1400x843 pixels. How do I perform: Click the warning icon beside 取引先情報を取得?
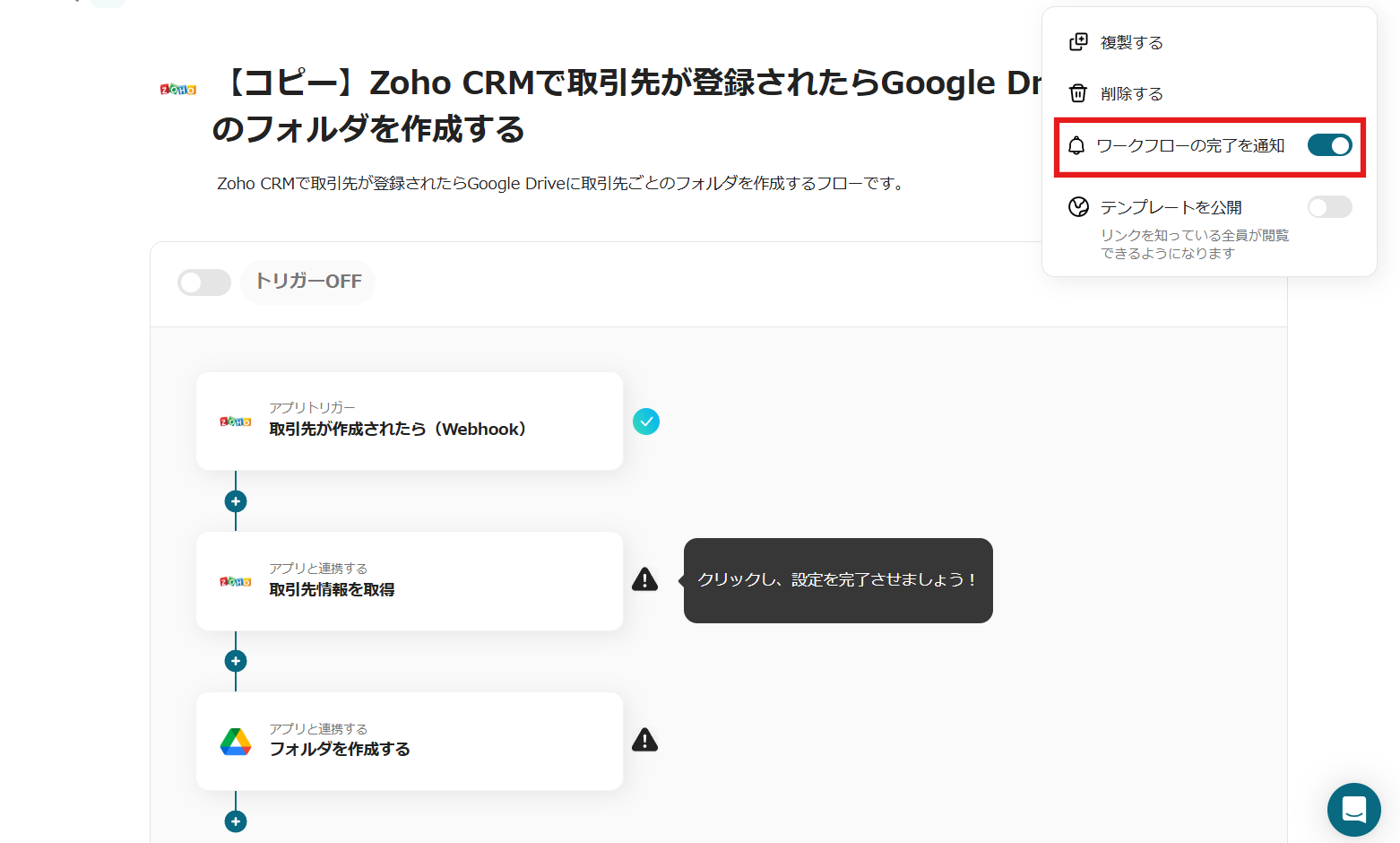pos(645,579)
